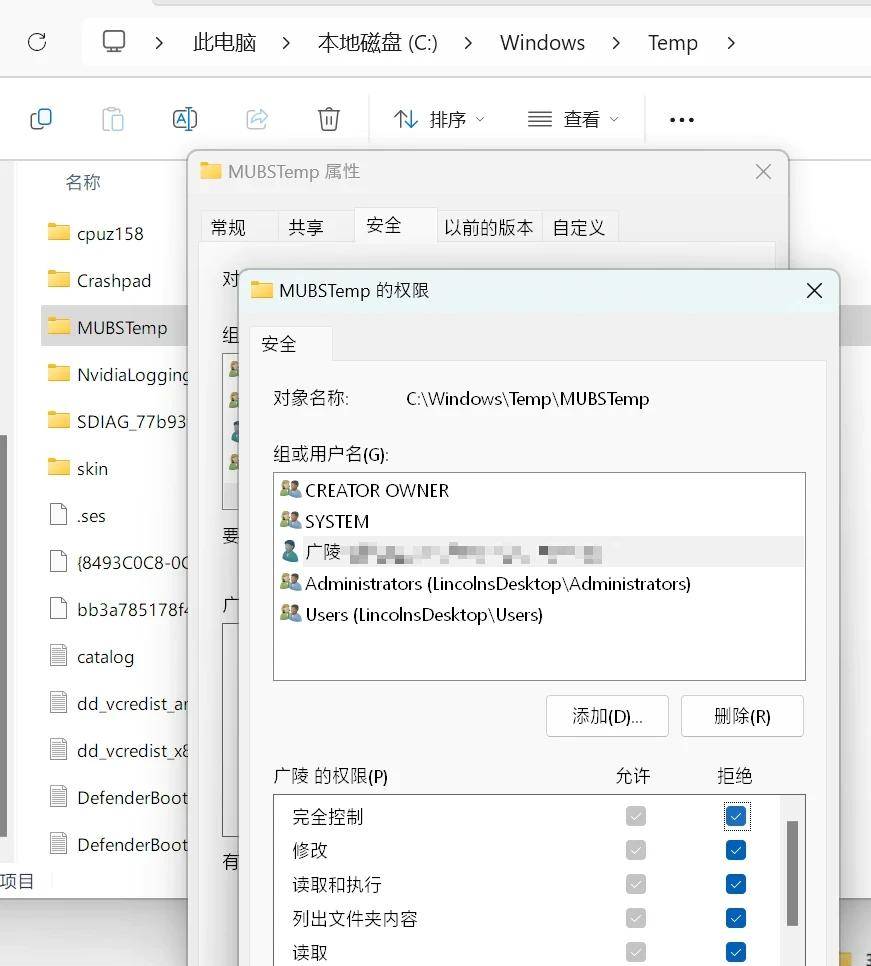This screenshot has height=966, width=871.
Task: Switch to the 以前的版本 tab
Action: point(489,227)
